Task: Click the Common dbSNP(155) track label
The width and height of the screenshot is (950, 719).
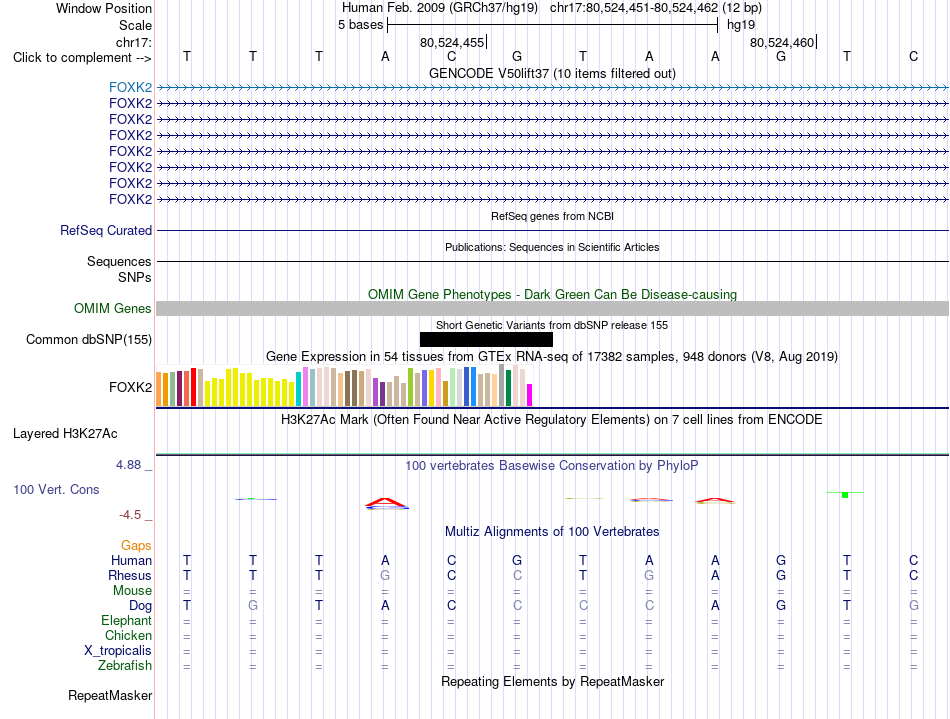Action: coord(89,339)
